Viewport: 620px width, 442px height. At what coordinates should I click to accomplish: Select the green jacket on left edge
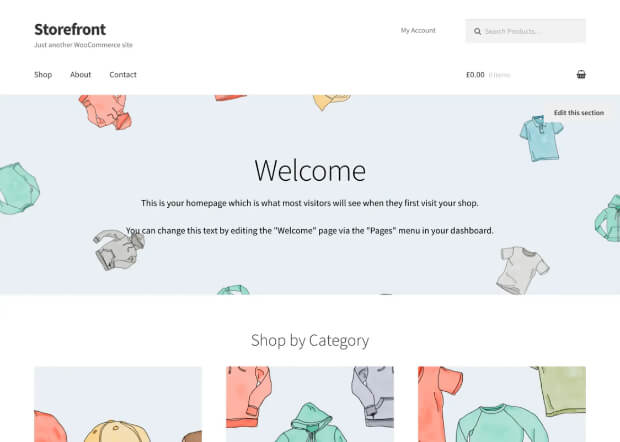(19, 189)
